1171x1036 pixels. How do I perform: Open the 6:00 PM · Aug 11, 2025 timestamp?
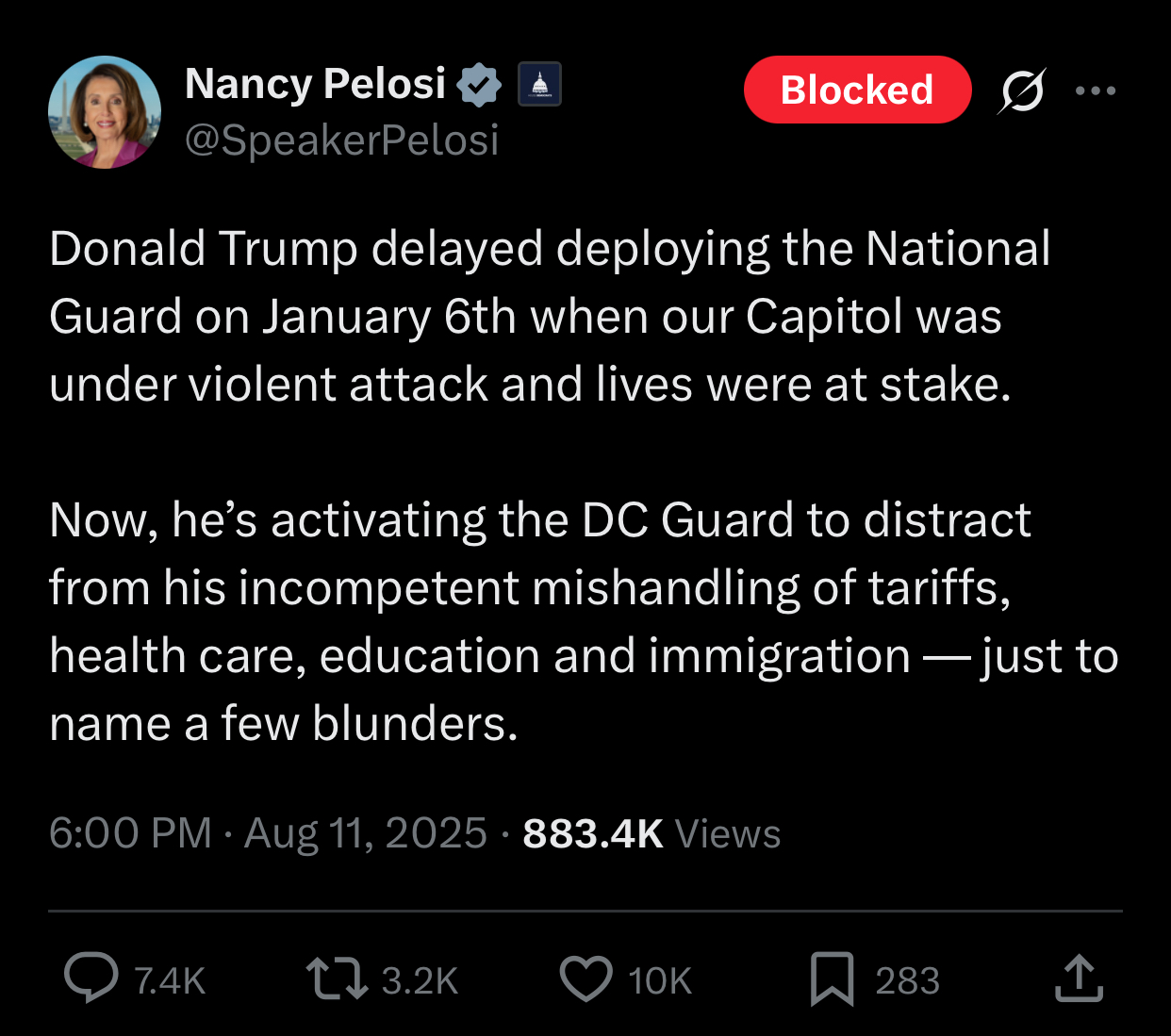pos(268,833)
